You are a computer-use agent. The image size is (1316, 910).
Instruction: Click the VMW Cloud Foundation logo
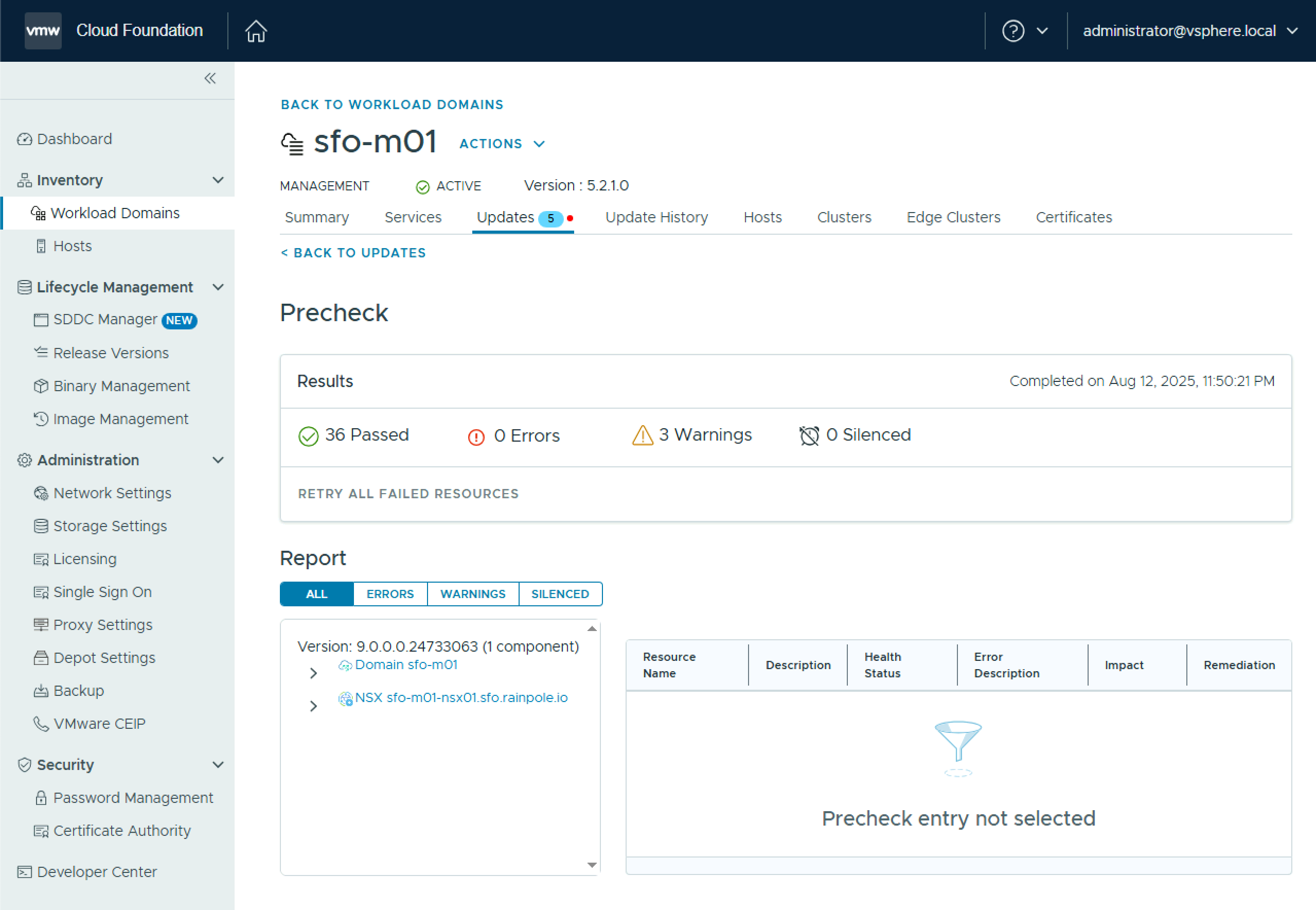[43, 31]
